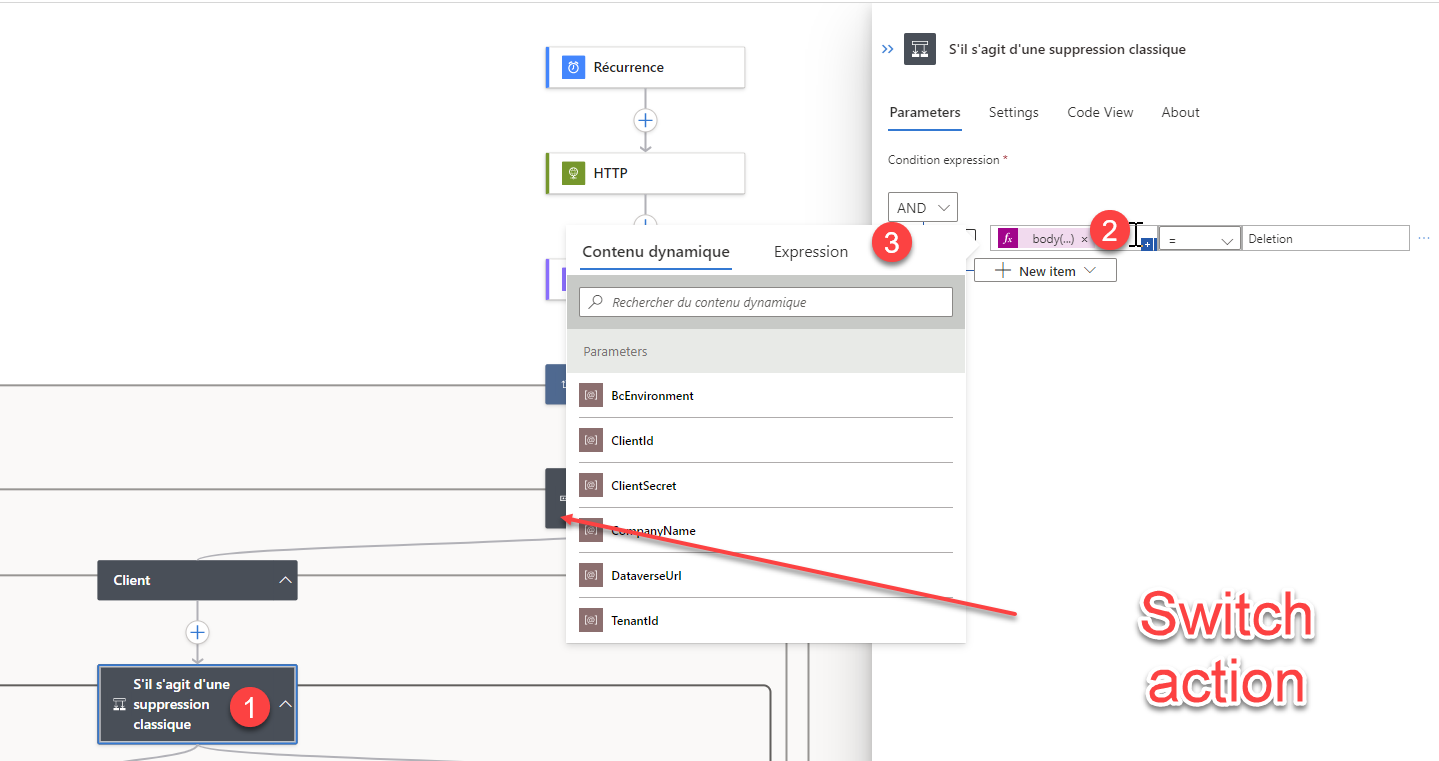Open the equals operator dropdown
The width and height of the screenshot is (1439, 761).
pyautogui.click(x=1198, y=237)
